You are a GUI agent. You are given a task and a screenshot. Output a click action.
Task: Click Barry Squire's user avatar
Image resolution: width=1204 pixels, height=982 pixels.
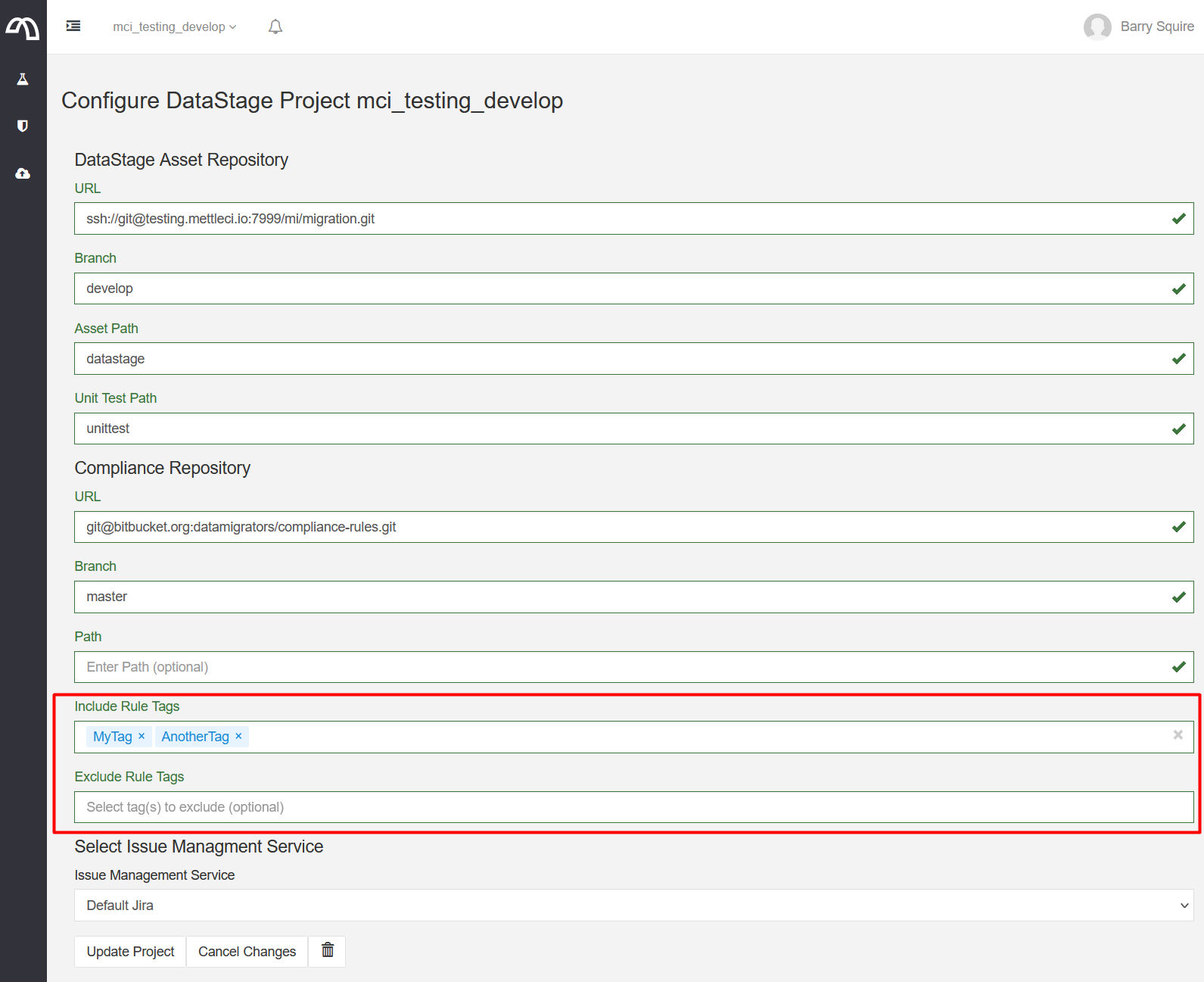[x=1097, y=26]
